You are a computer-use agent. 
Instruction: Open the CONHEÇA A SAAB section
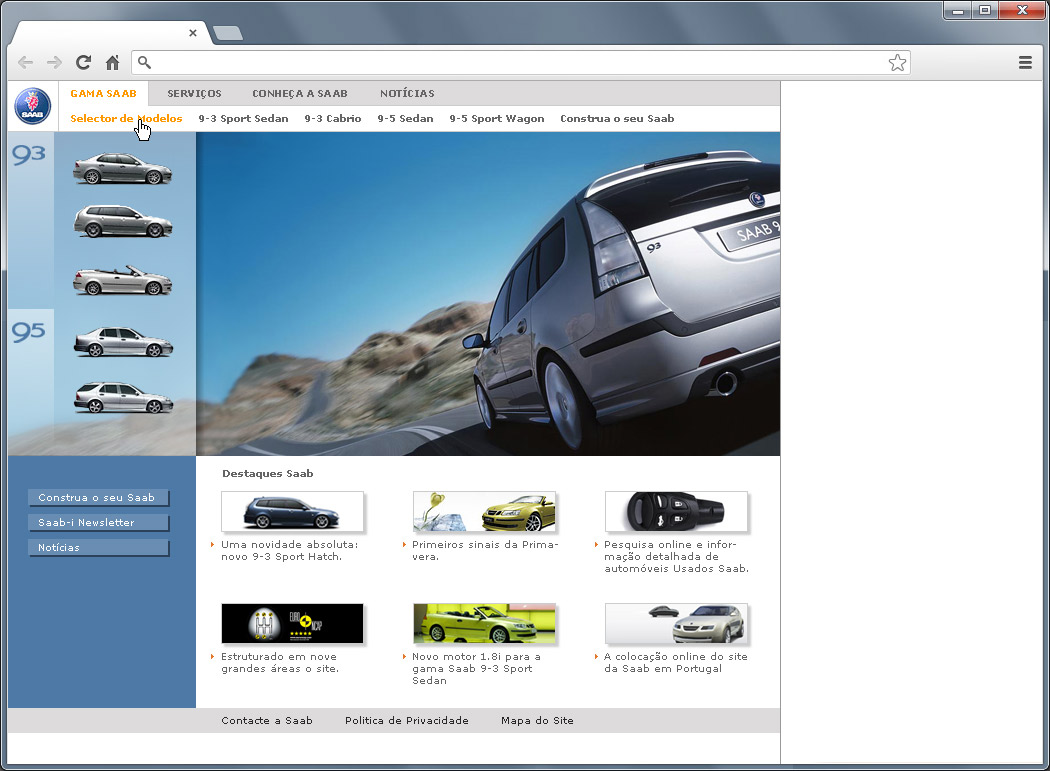pos(300,93)
